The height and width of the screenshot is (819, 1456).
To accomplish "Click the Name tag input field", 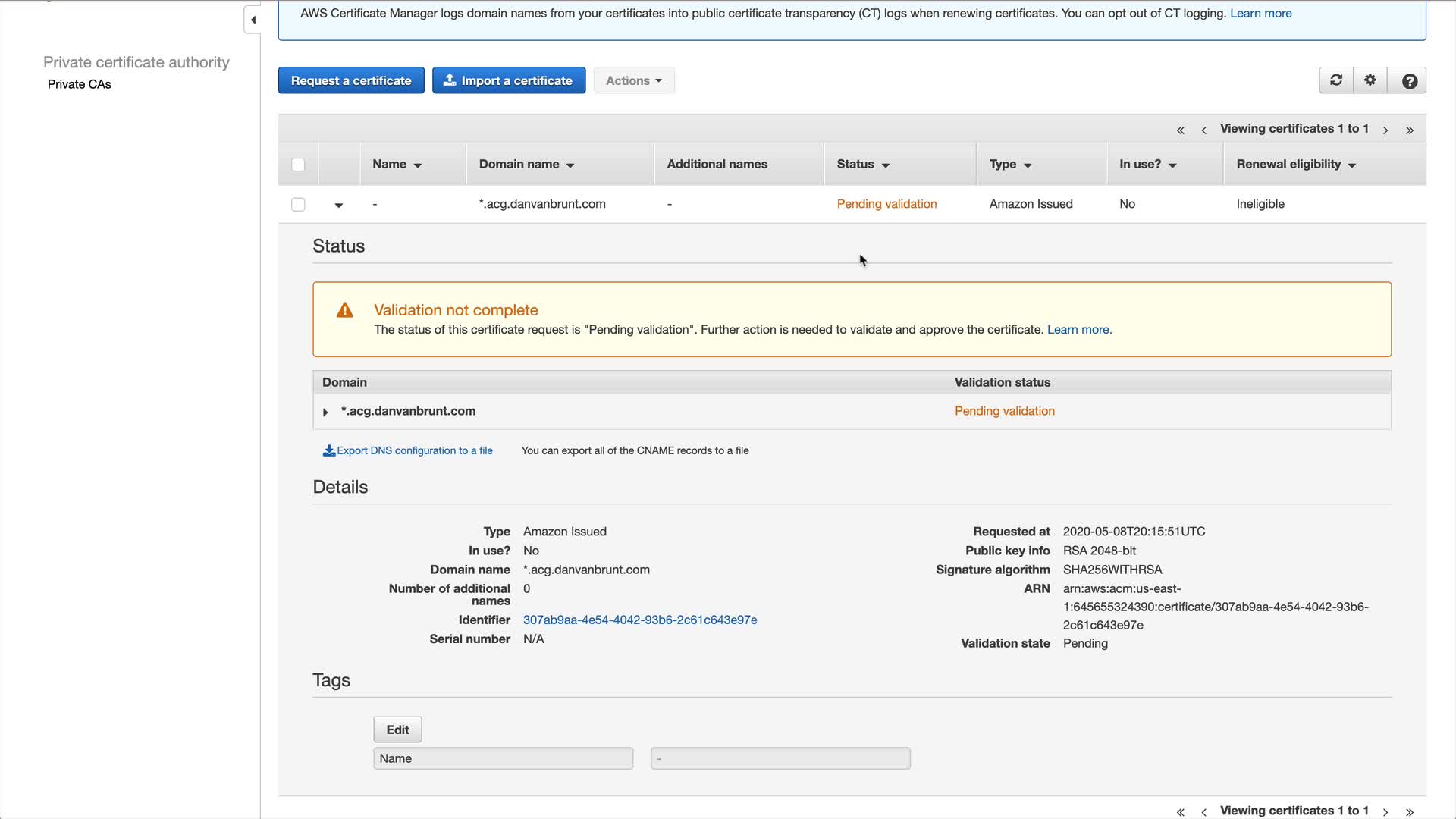I will [x=503, y=758].
